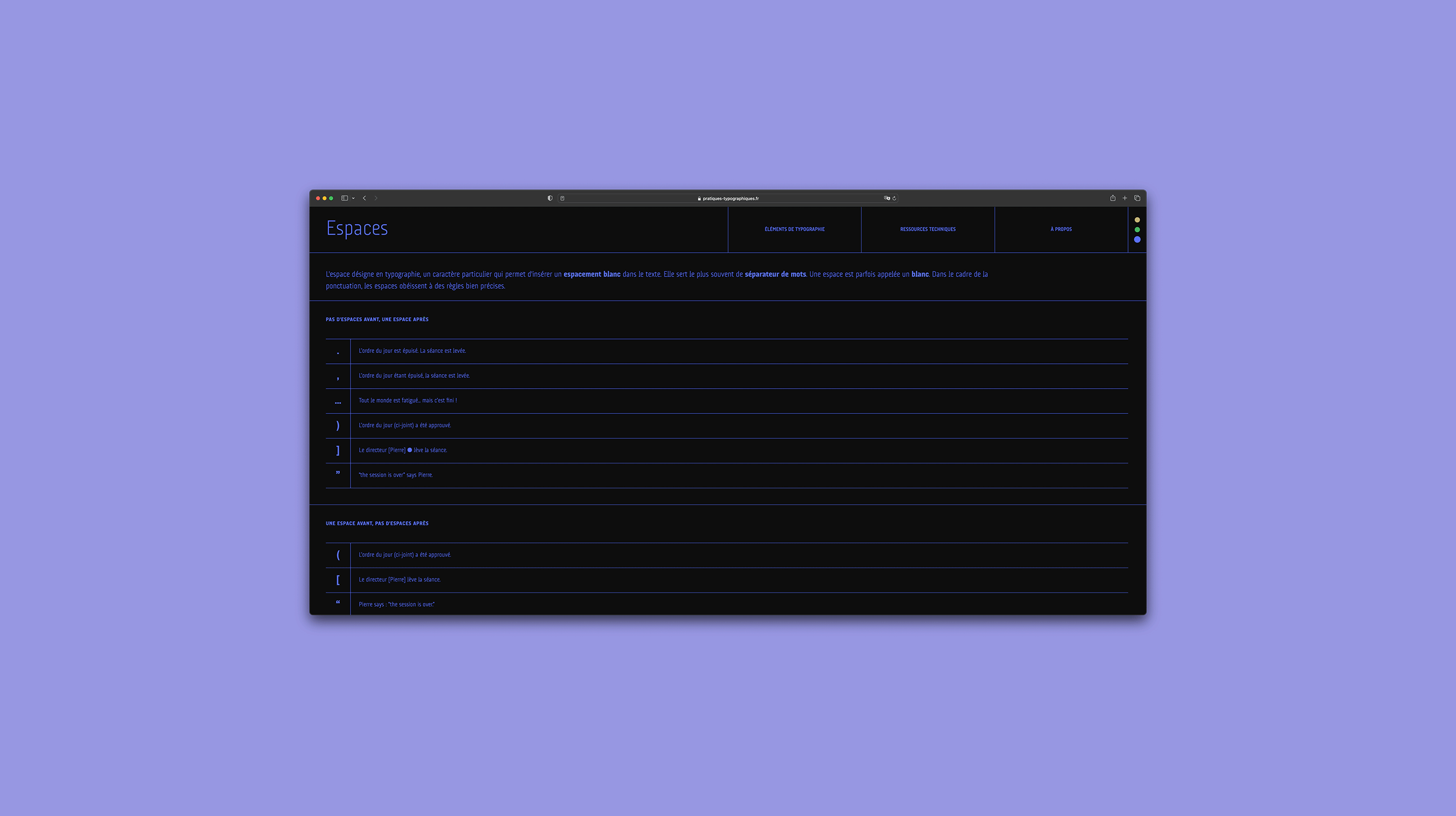Select the green theme color dot
This screenshot has width=1456, height=816.
tap(1137, 230)
